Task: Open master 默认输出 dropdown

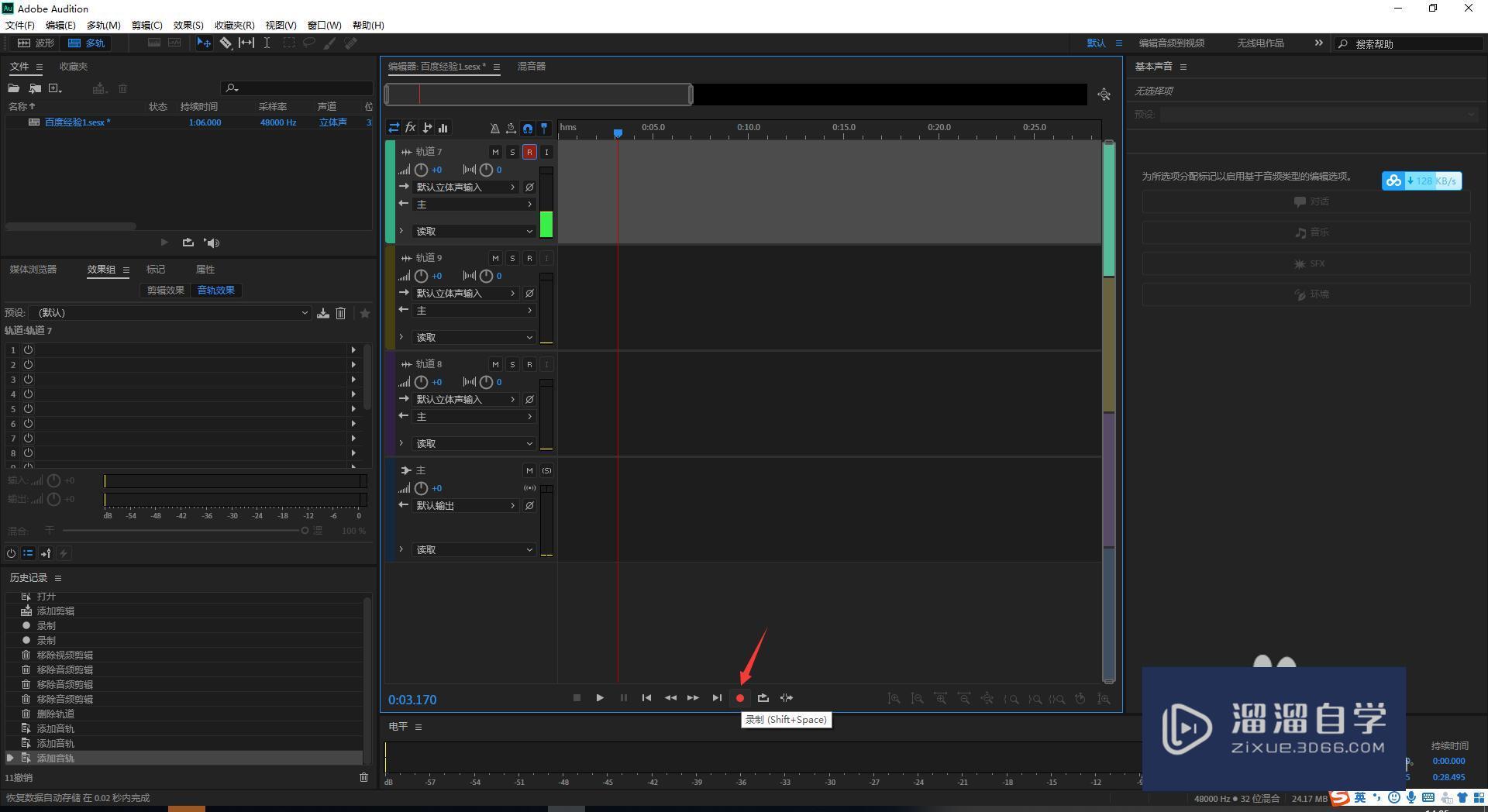Action: click(x=465, y=506)
